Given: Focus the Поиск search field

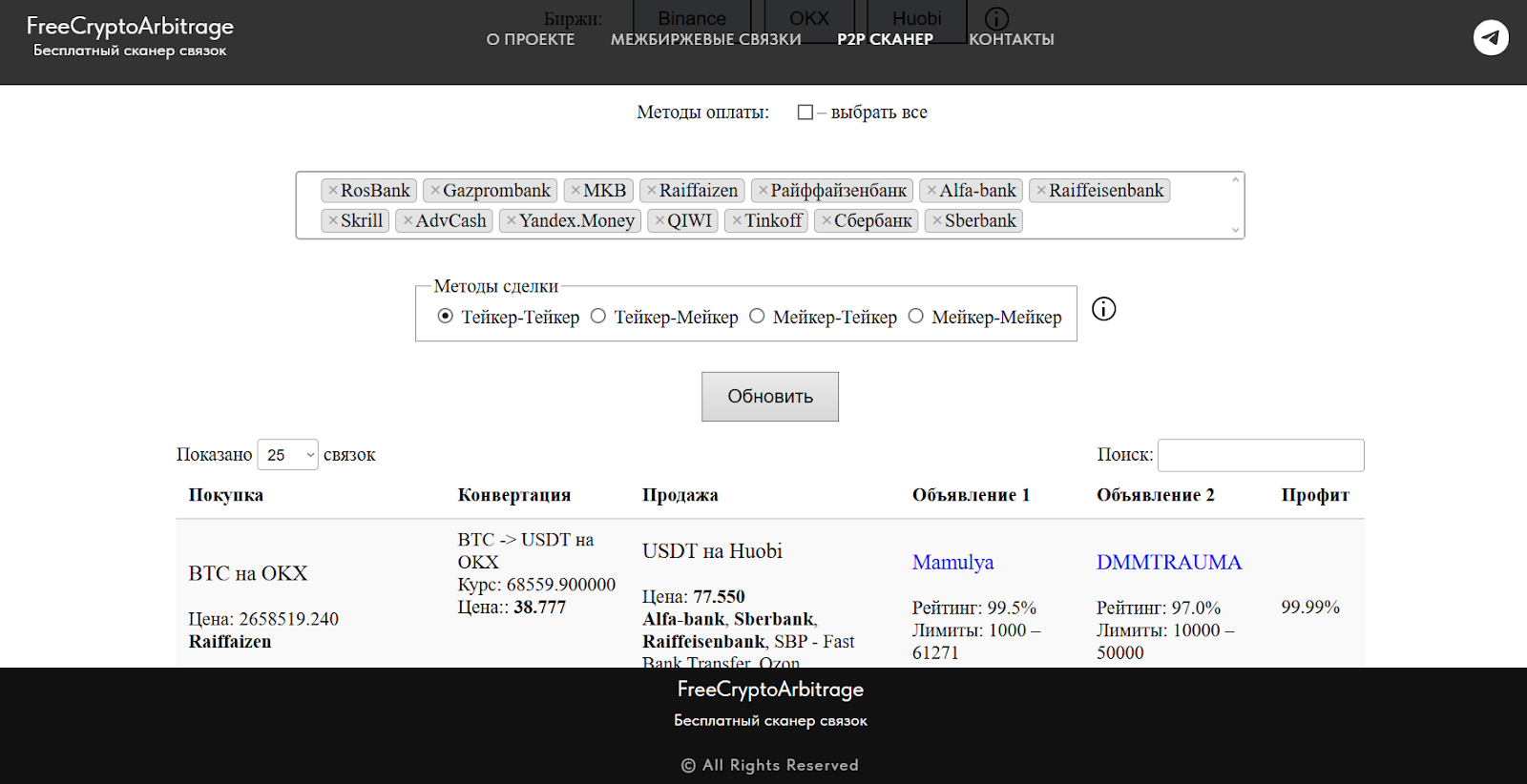Looking at the screenshot, I should (x=1261, y=455).
